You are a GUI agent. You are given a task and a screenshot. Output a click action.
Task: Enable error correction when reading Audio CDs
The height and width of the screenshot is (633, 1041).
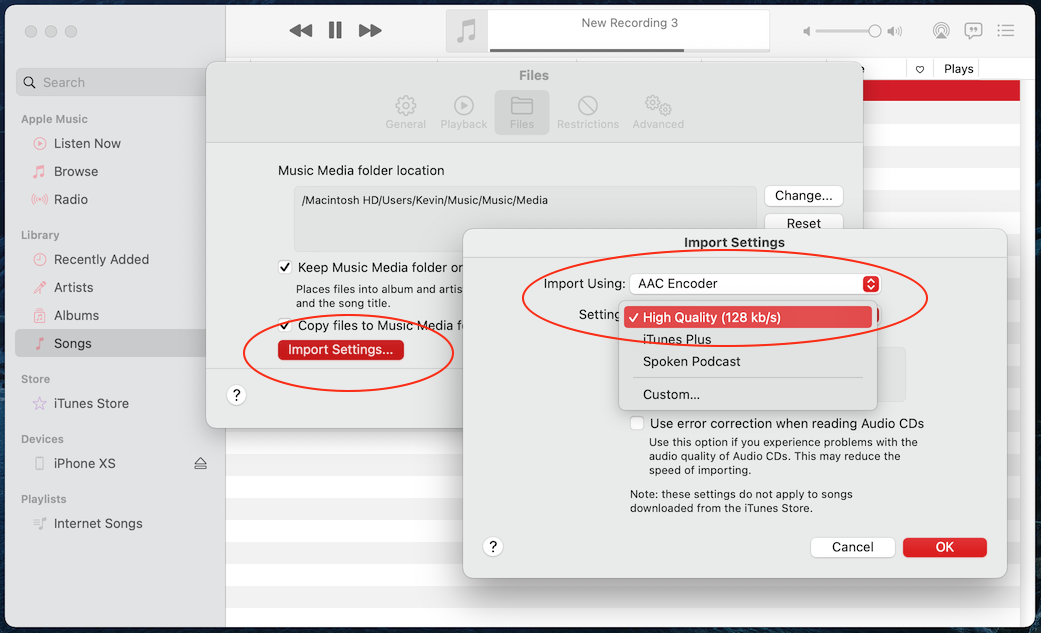tap(637, 424)
